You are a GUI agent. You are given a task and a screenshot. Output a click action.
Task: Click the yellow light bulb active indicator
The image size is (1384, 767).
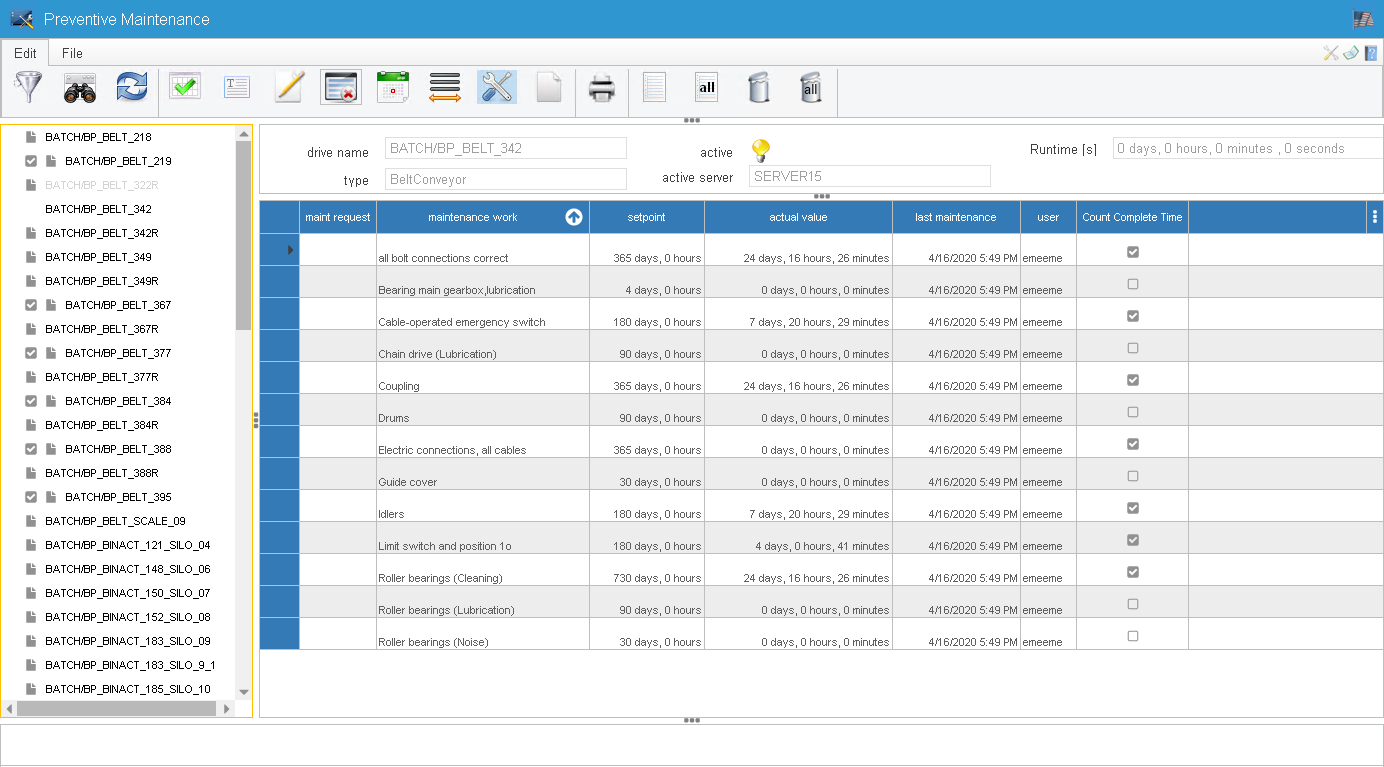pos(761,151)
